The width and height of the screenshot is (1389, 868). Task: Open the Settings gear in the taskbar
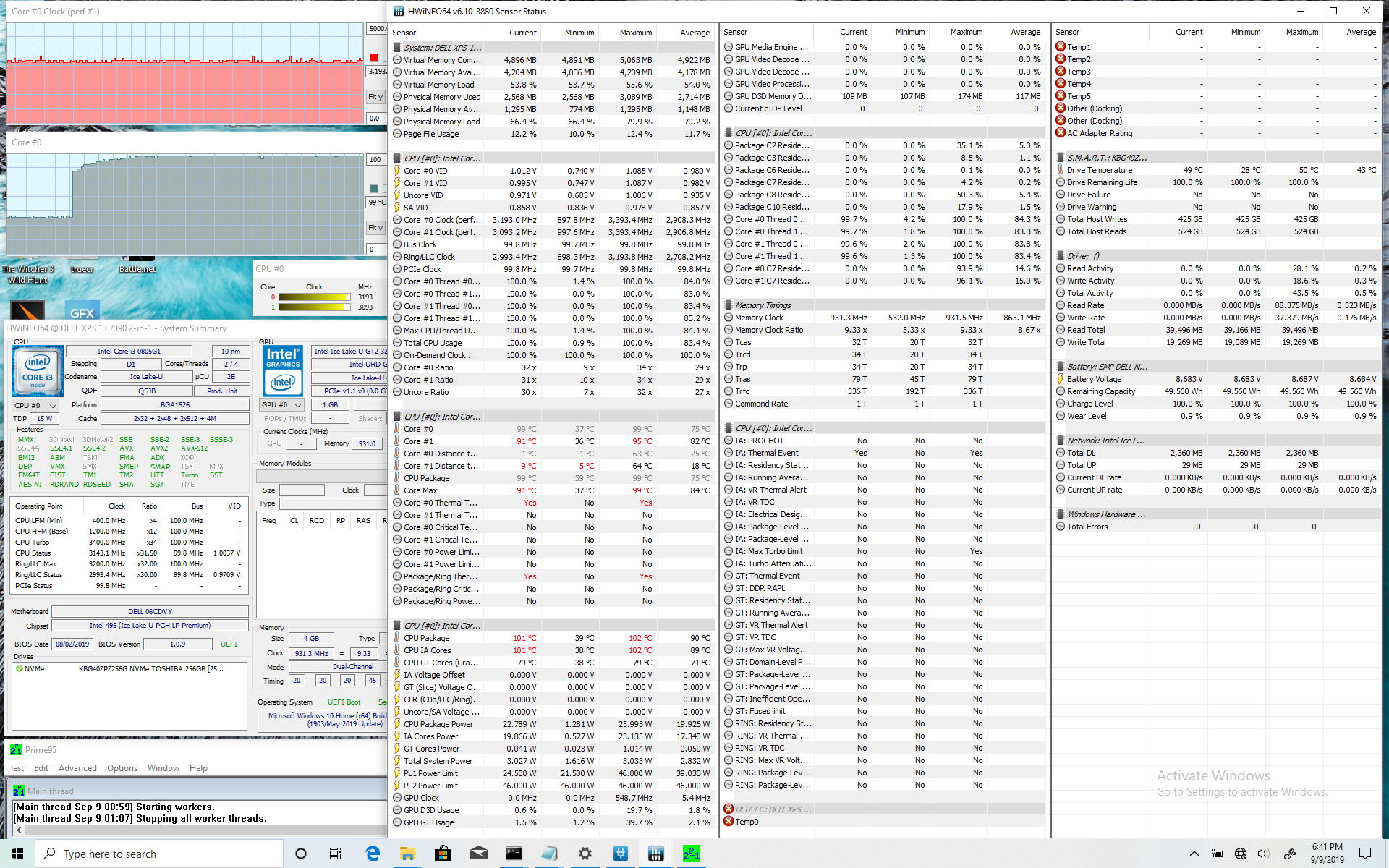click(585, 854)
